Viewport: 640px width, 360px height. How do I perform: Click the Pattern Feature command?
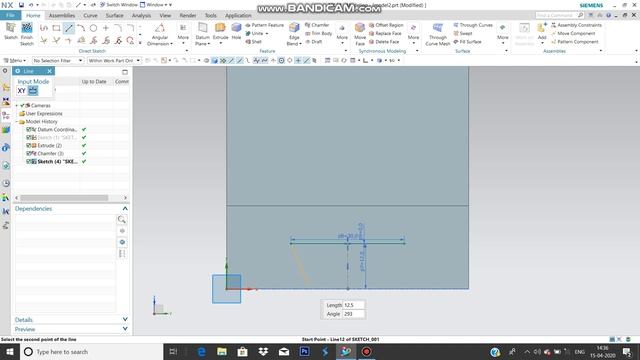[x=264, y=25]
